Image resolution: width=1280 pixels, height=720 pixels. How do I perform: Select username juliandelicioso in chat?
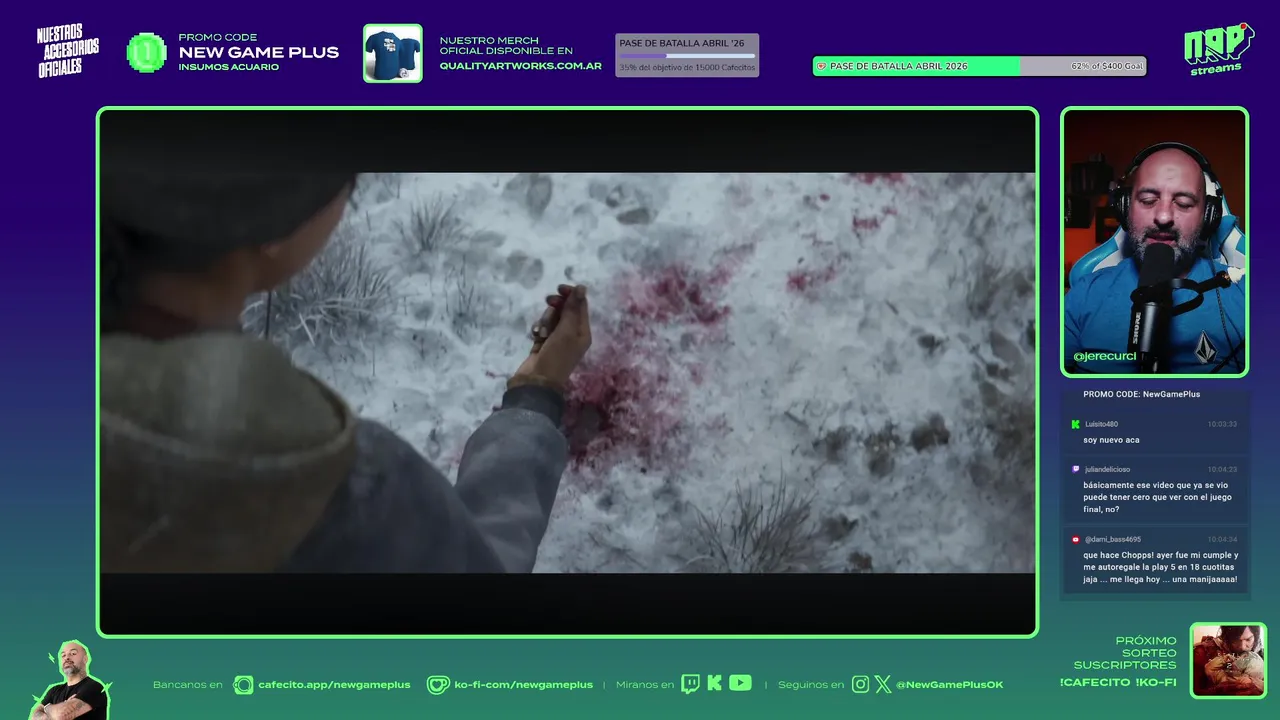click(x=1107, y=469)
